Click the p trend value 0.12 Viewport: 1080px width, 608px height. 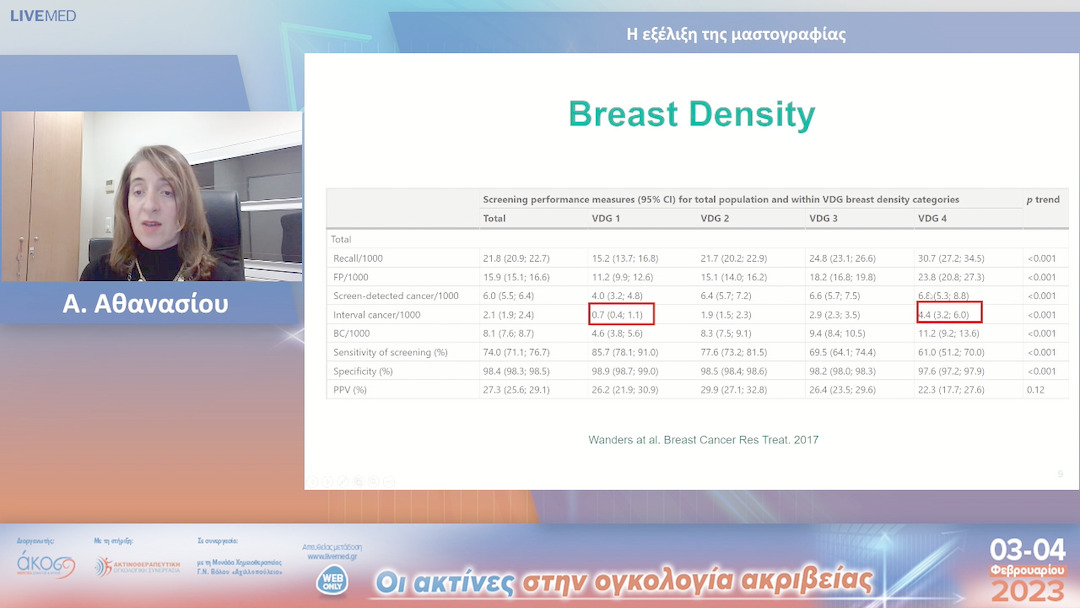tap(1036, 390)
